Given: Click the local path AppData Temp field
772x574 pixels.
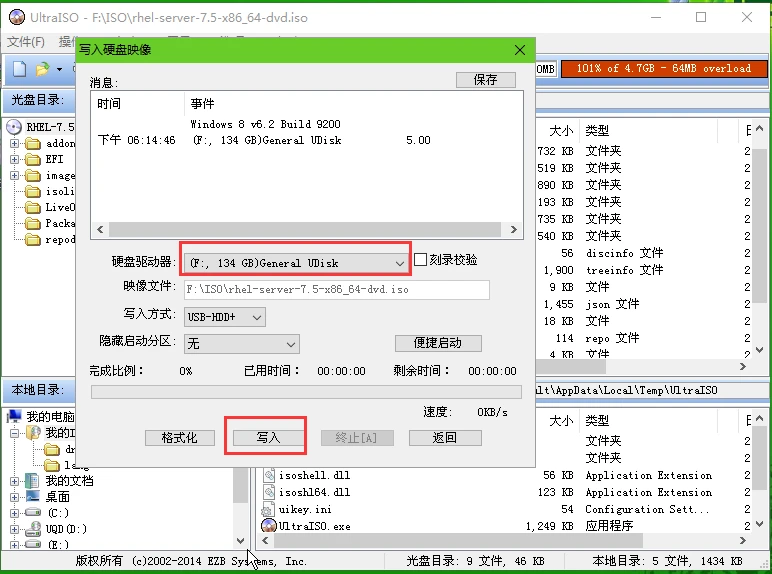Looking at the screenshot, I should (x=650, y=390).
